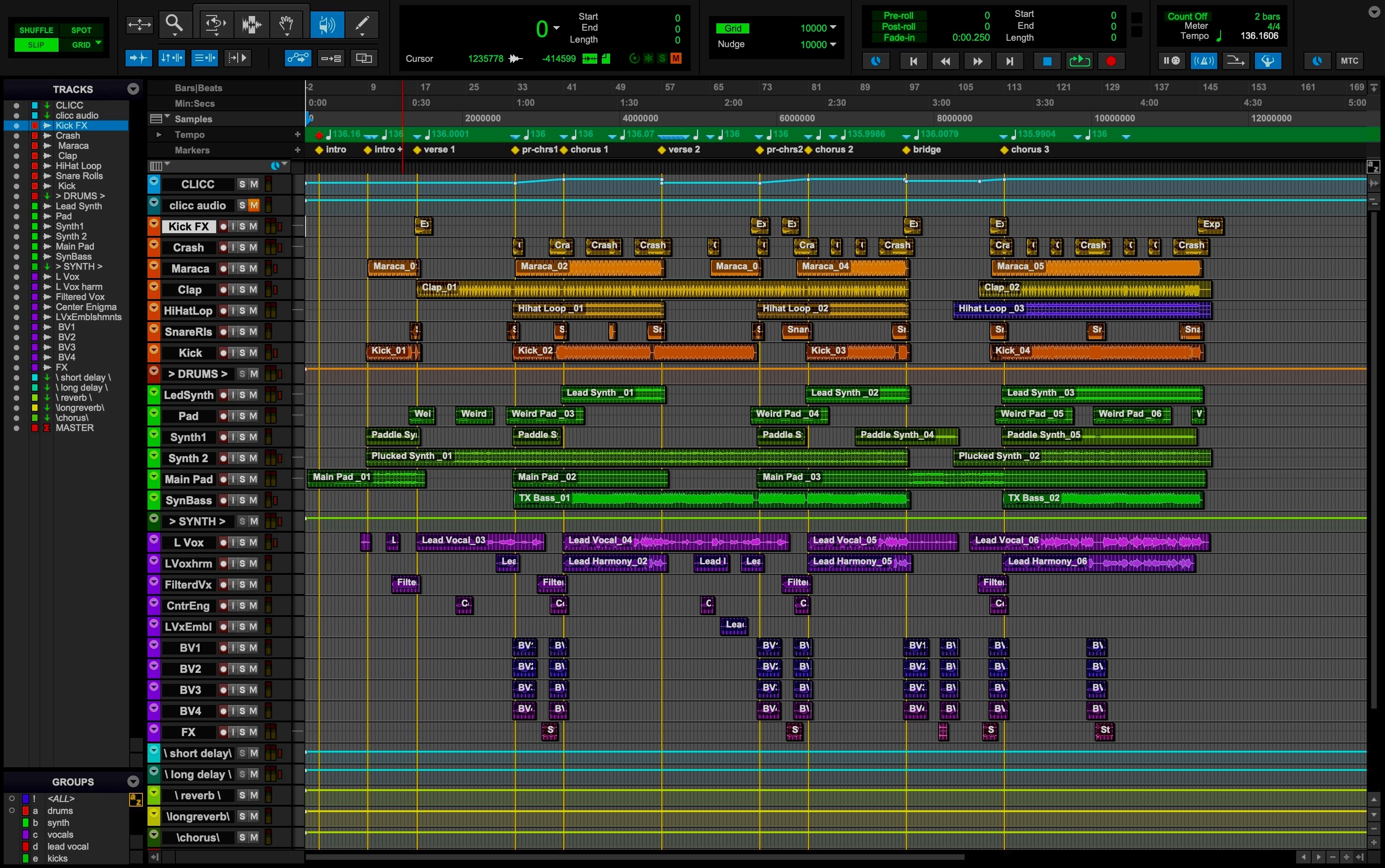Viewport: 1385px width, 868px height.
Task: Record-enable the L Vox track
Action: 223,542
